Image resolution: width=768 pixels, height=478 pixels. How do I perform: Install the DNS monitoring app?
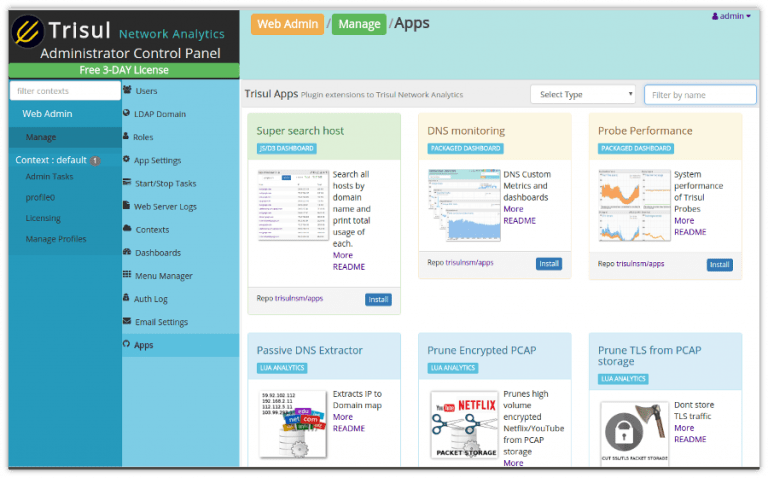[549, 264]
